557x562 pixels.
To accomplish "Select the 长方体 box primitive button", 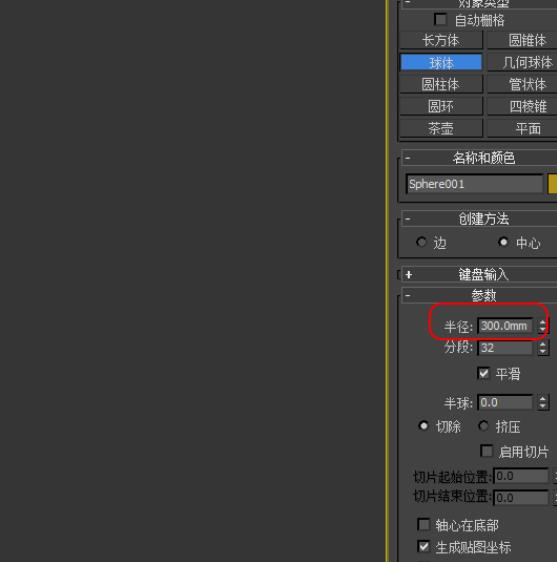I will (441, 40).
